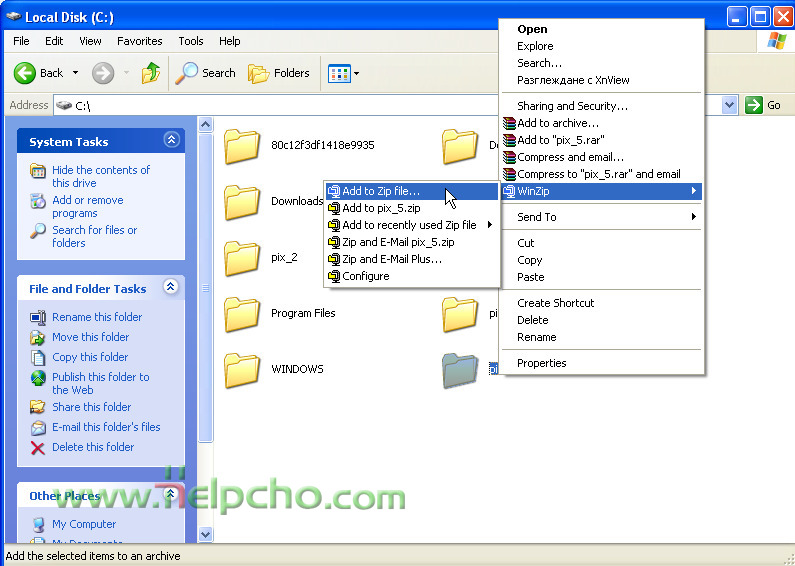The image size is (795, 566).
Task: Select Sharing and Security… entry
Action: 601,106
